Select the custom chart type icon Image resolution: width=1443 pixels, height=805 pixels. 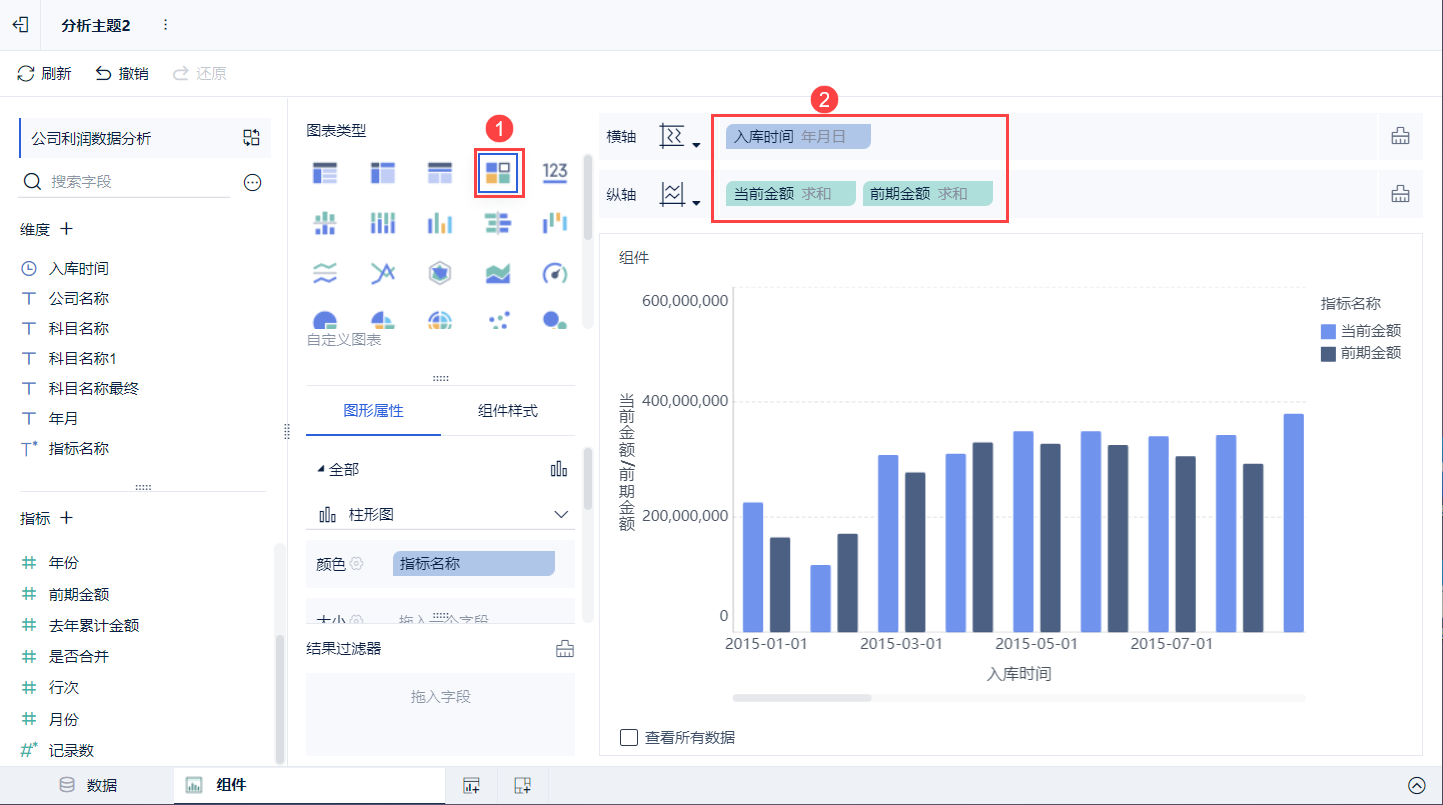point(498,172)
